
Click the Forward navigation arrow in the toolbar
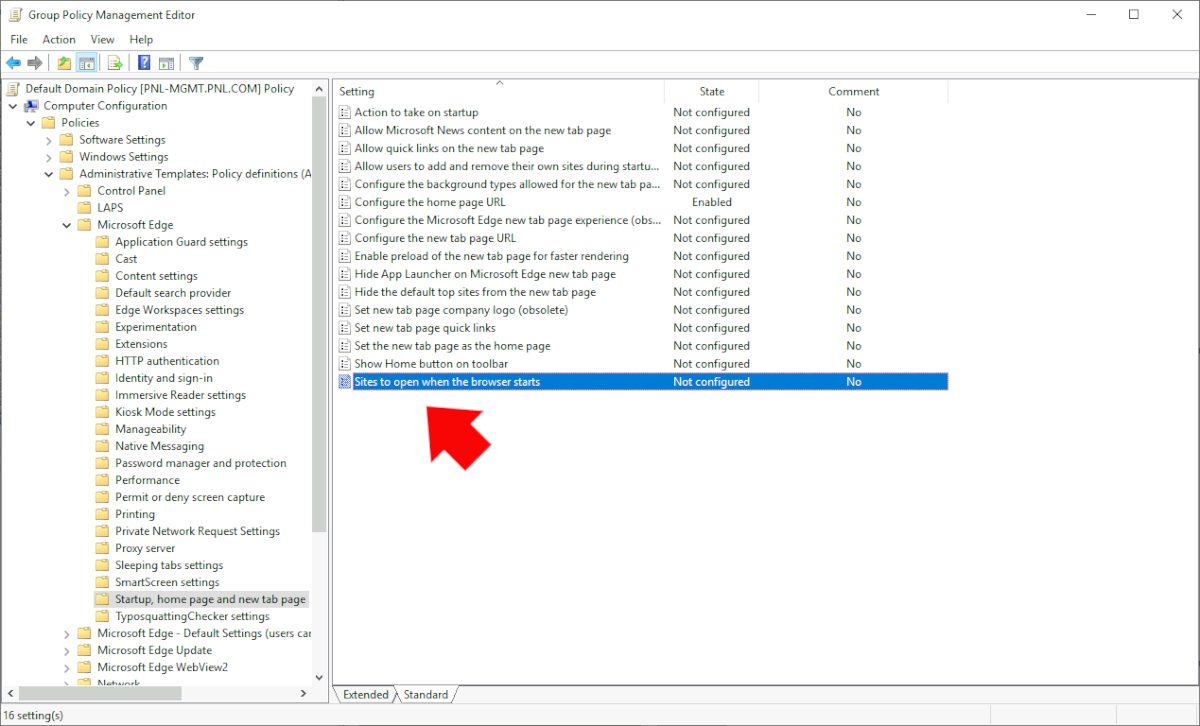tap(34, 62)
